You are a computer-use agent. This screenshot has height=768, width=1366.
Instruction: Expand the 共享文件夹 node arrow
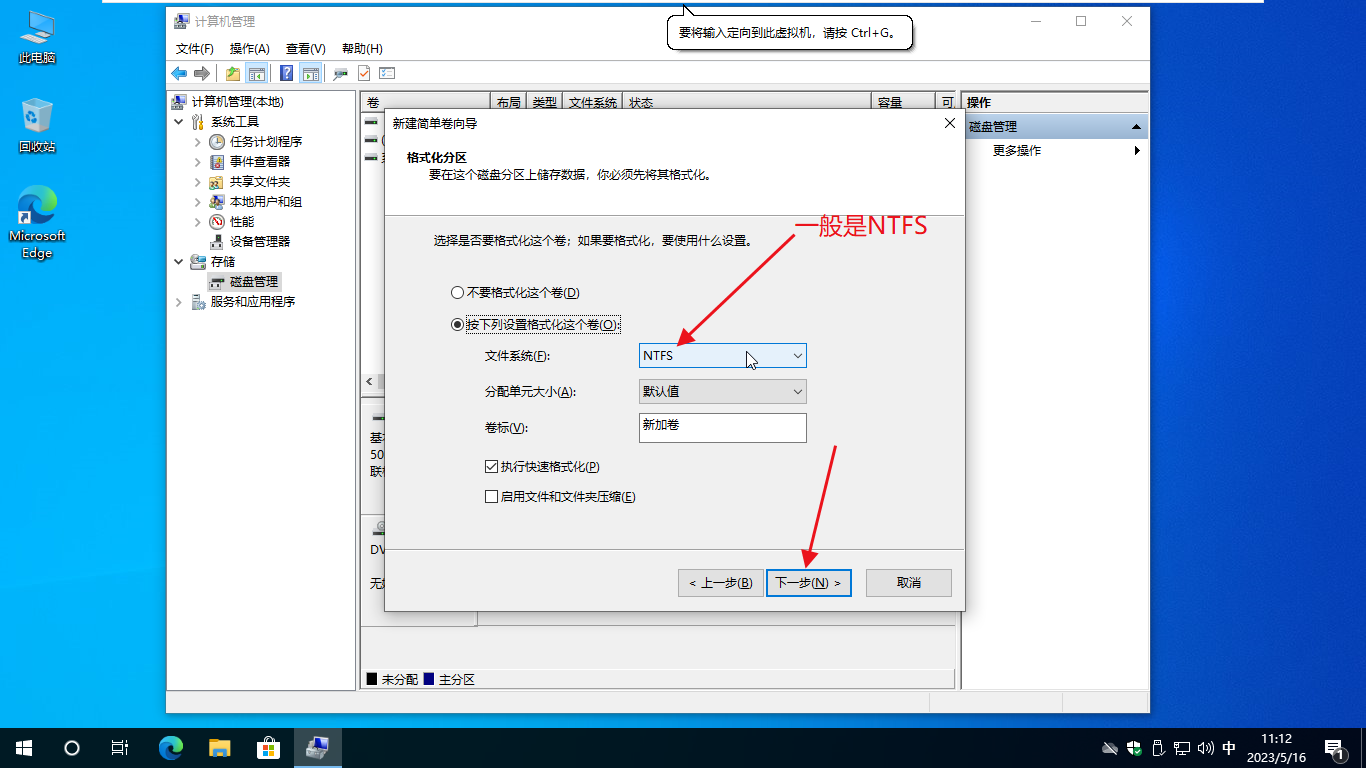197,182
